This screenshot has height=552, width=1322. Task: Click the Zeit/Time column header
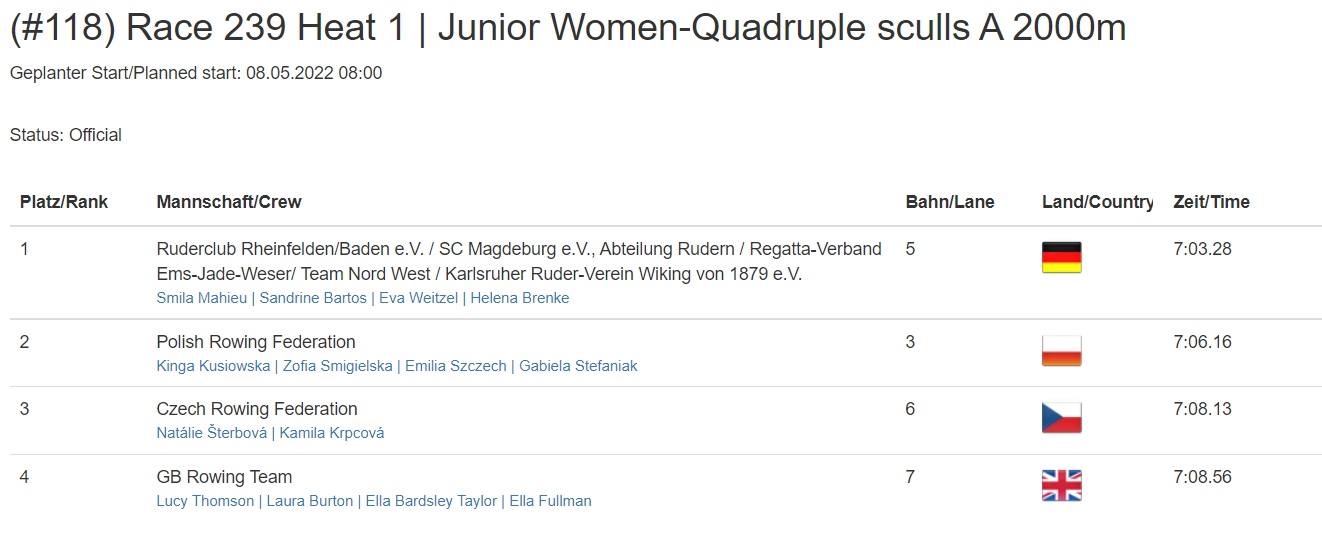1211,202
